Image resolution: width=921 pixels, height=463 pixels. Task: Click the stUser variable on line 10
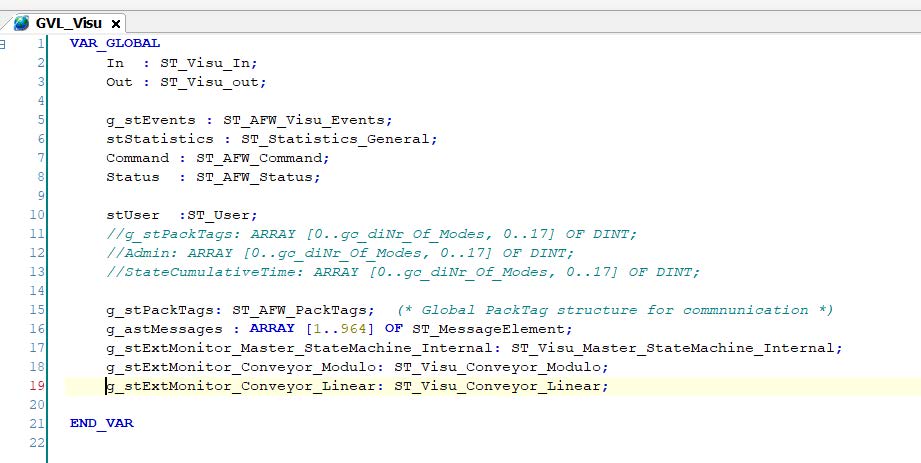point(128,215)
